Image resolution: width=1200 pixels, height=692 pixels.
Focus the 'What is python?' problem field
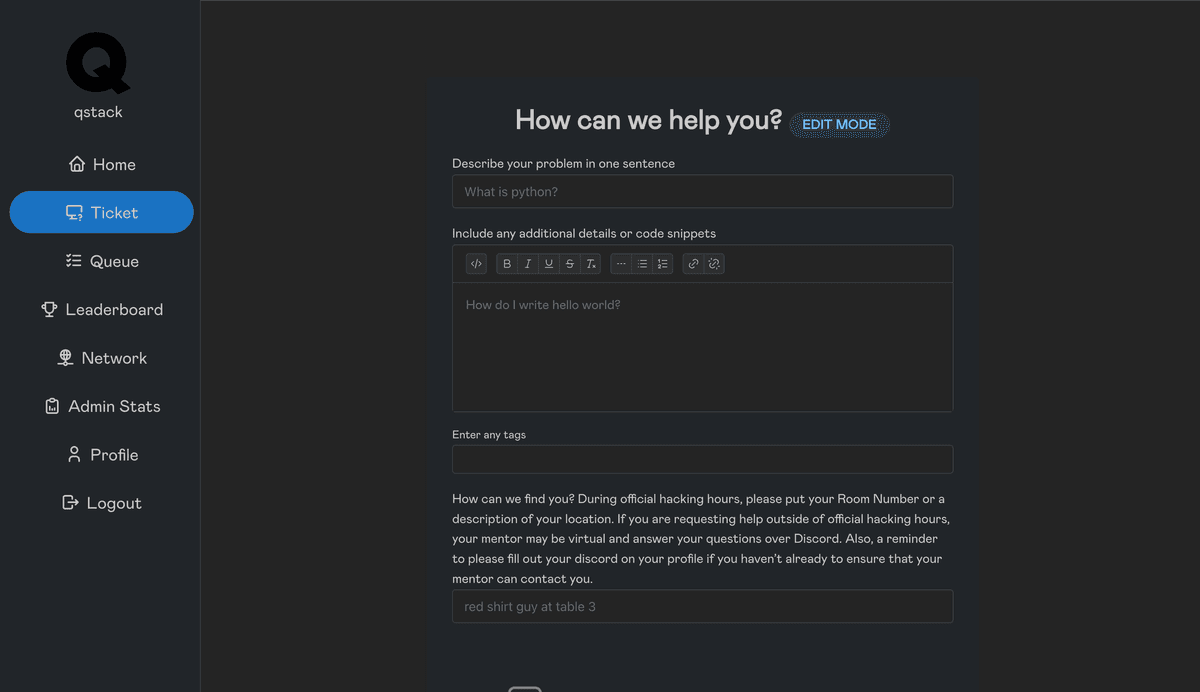tap(702, 192)
